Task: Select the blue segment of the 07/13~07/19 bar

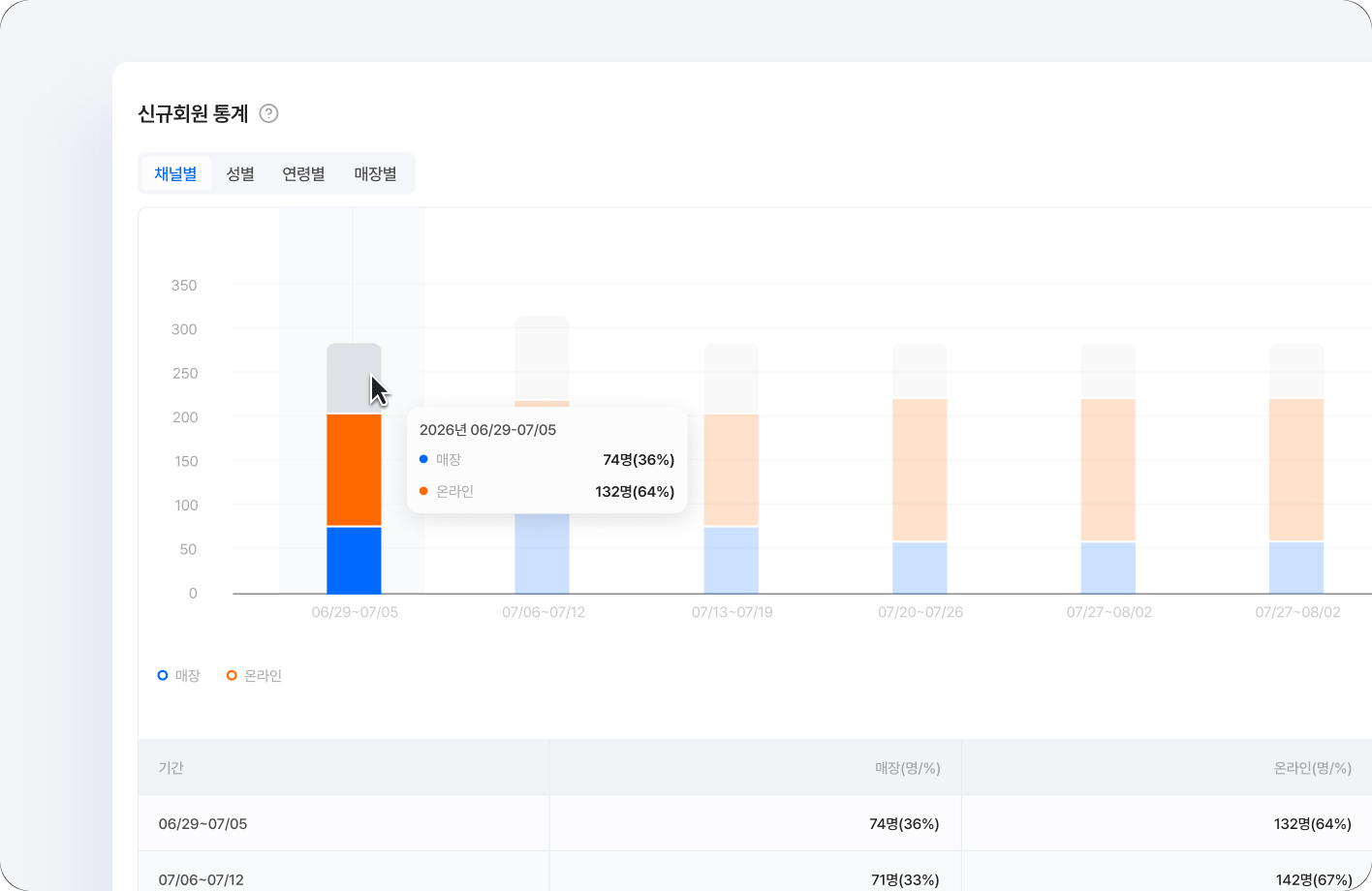Action: coord(731,561)
